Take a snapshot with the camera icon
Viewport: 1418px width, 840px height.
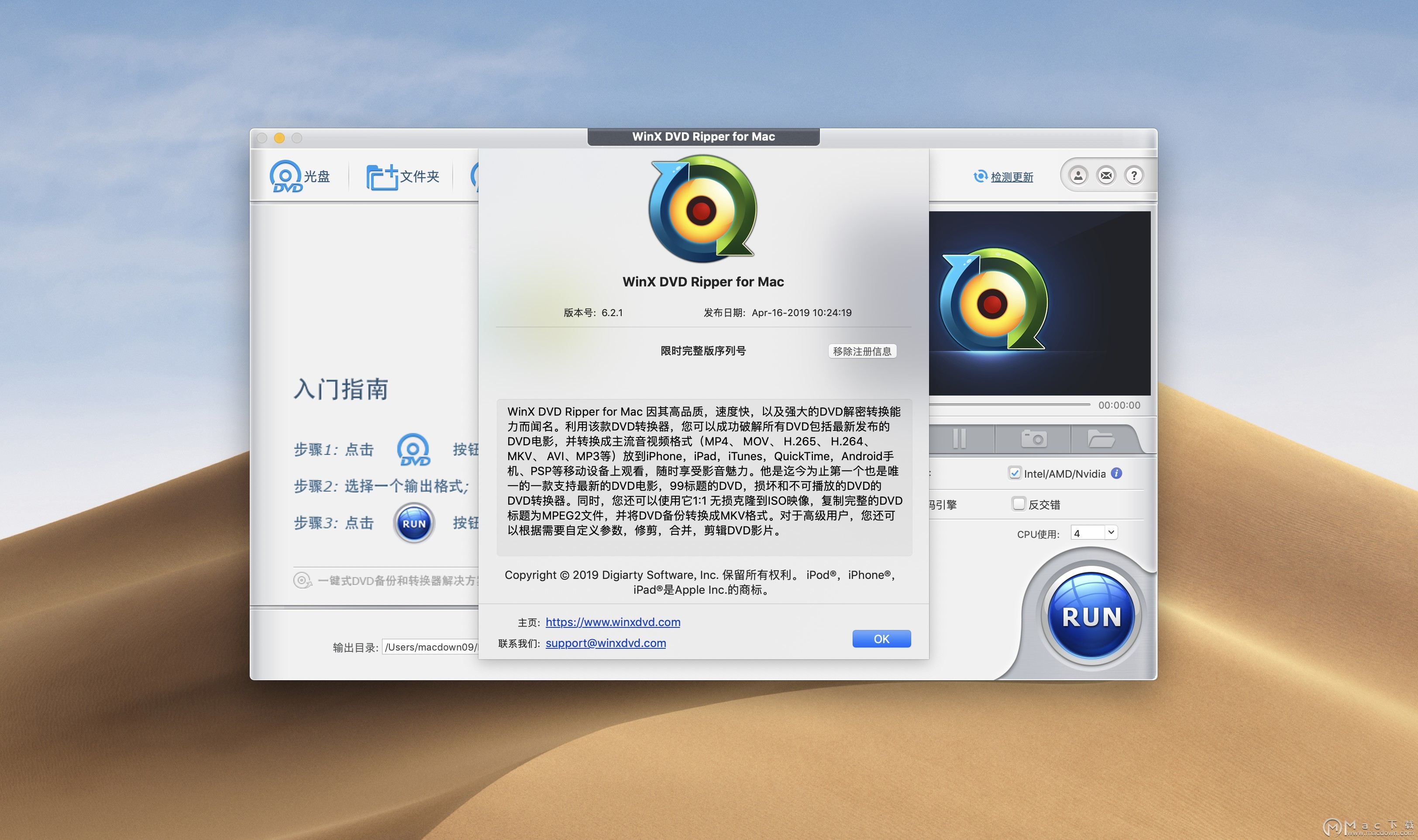click(1033, 439)
